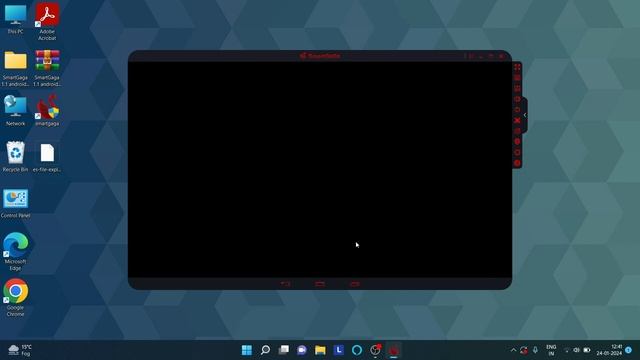Click the red sync icon in system tray
This screenshot has height=360, width=640.
pos(524,350)
